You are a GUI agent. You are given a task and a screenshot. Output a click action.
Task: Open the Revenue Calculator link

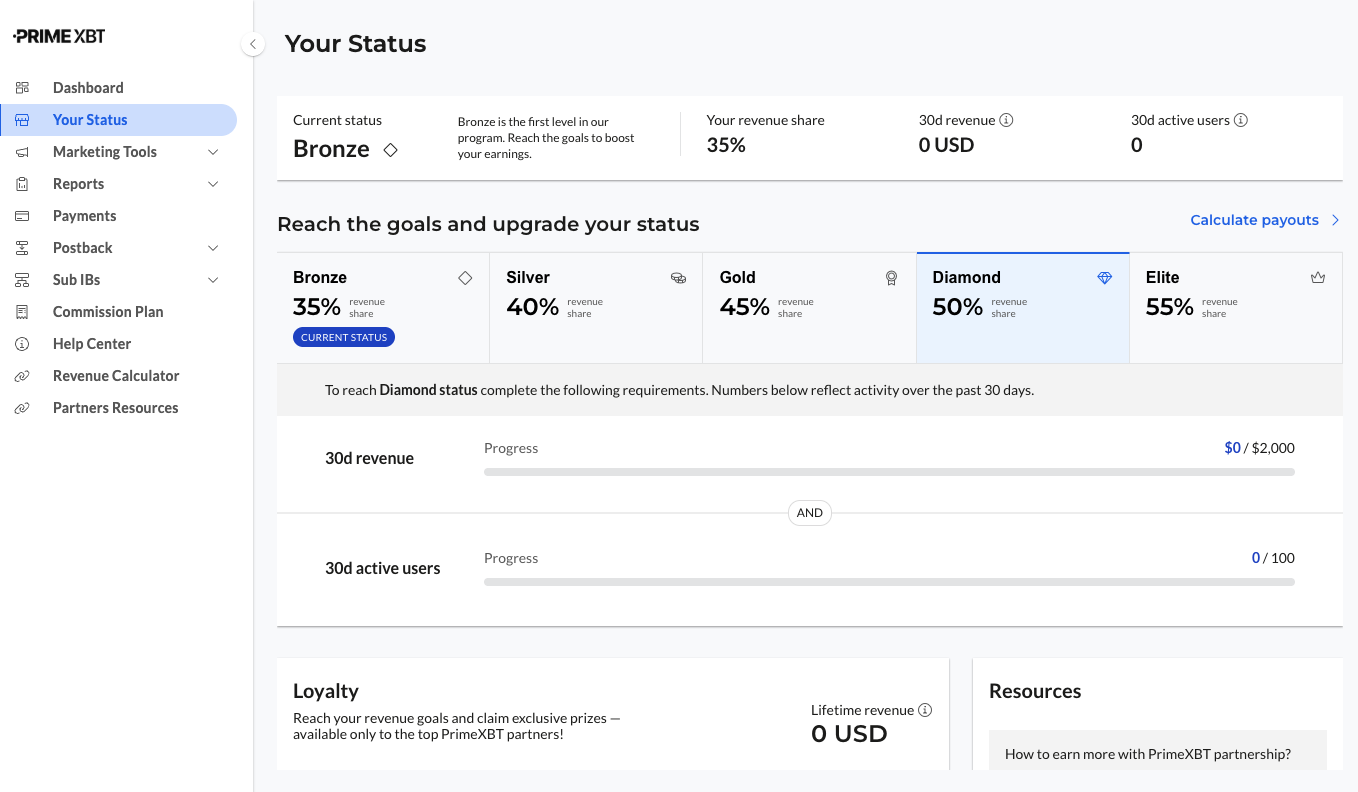pyautogui.click(x=119, y=376)
